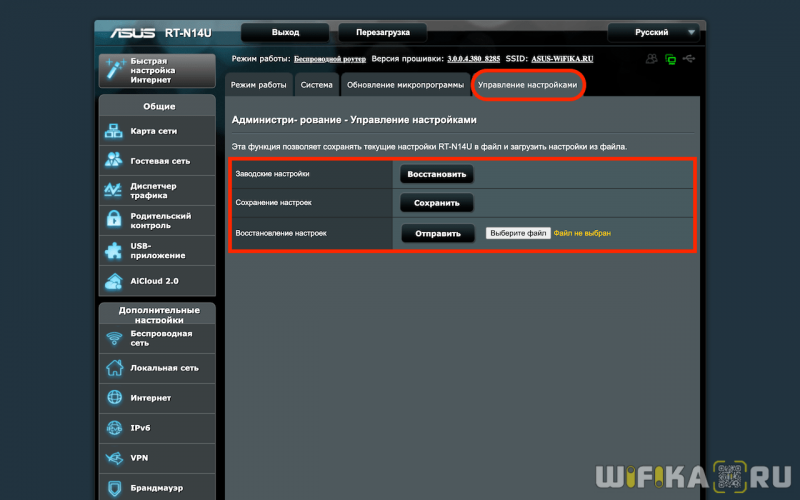This screenshot has height=500, width=800.
Task: Open the firmware version 3.0.0.4.380_8285 link
Action: click(473, 59)
